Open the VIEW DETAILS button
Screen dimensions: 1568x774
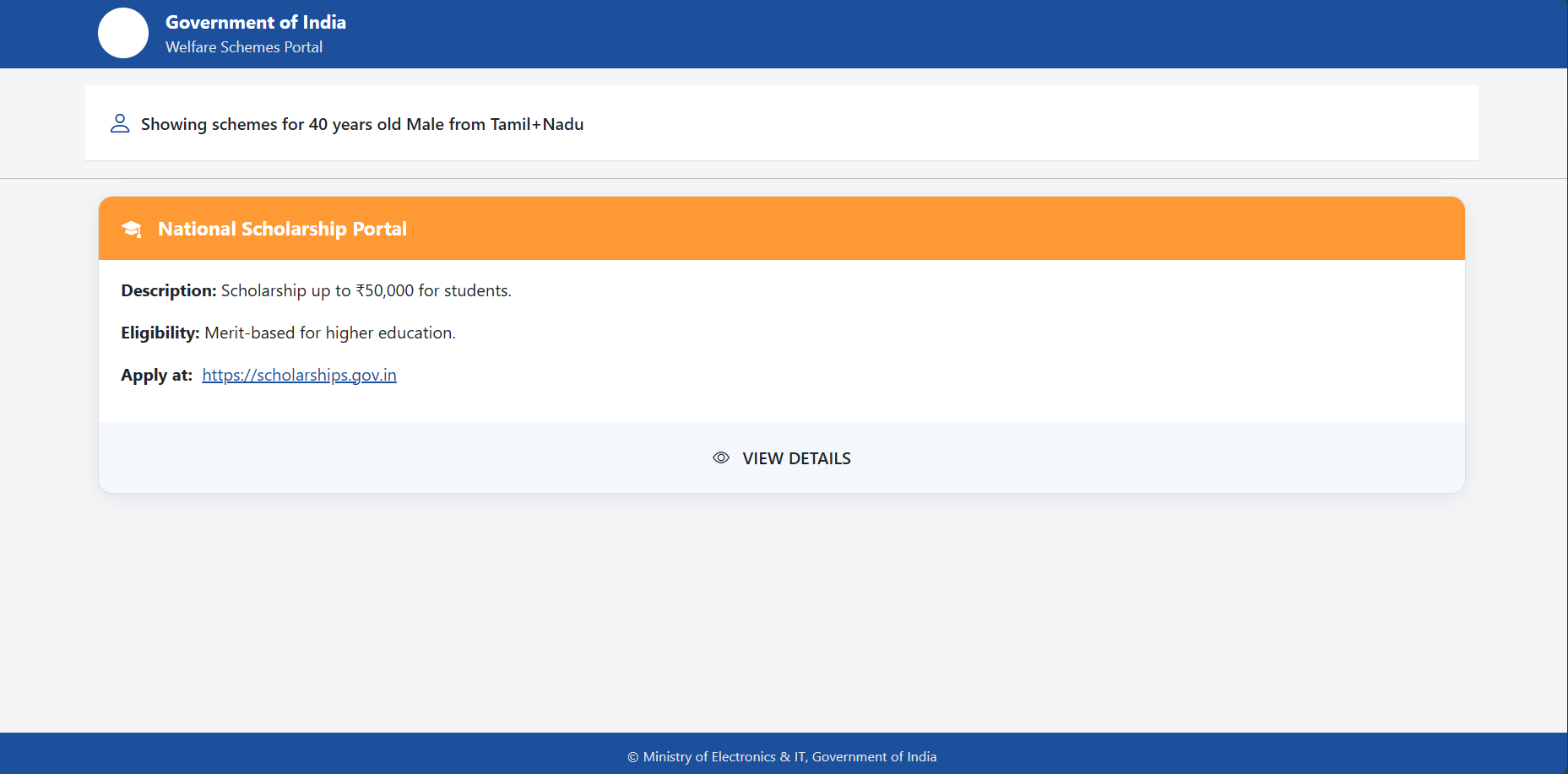coord(782,457)
